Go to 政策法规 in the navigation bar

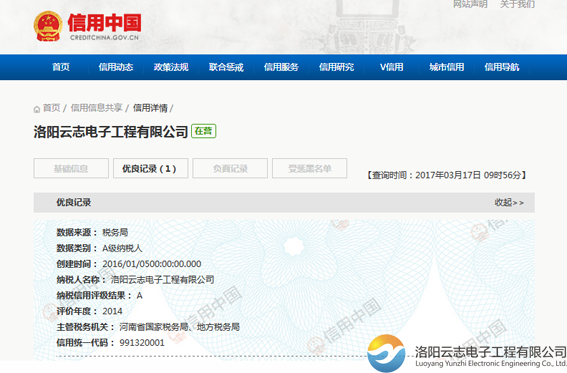tap(171, 67)
